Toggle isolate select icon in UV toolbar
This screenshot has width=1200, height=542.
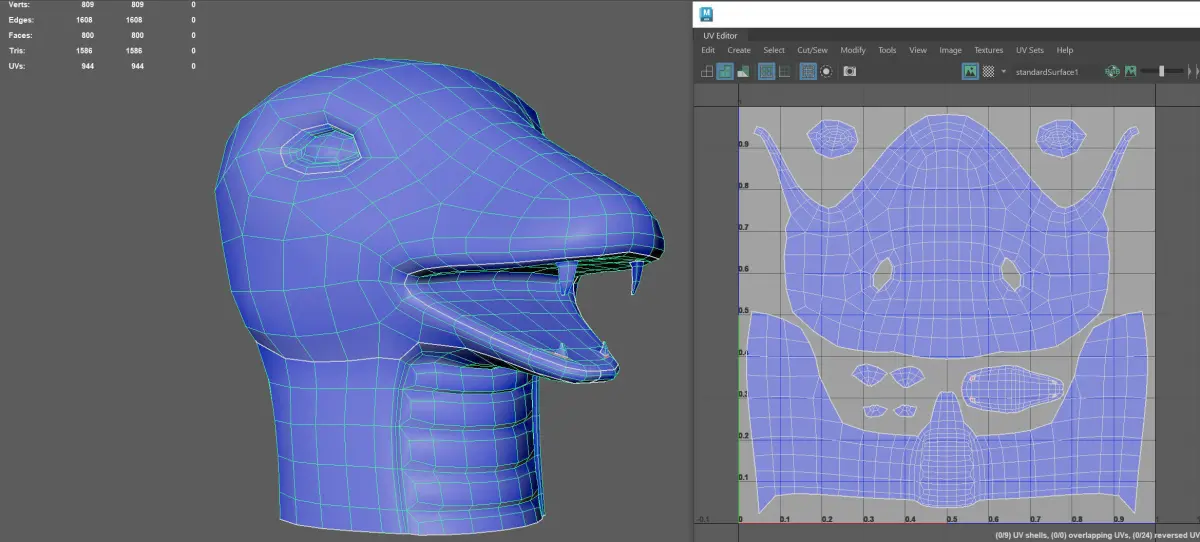click(808, 72)
